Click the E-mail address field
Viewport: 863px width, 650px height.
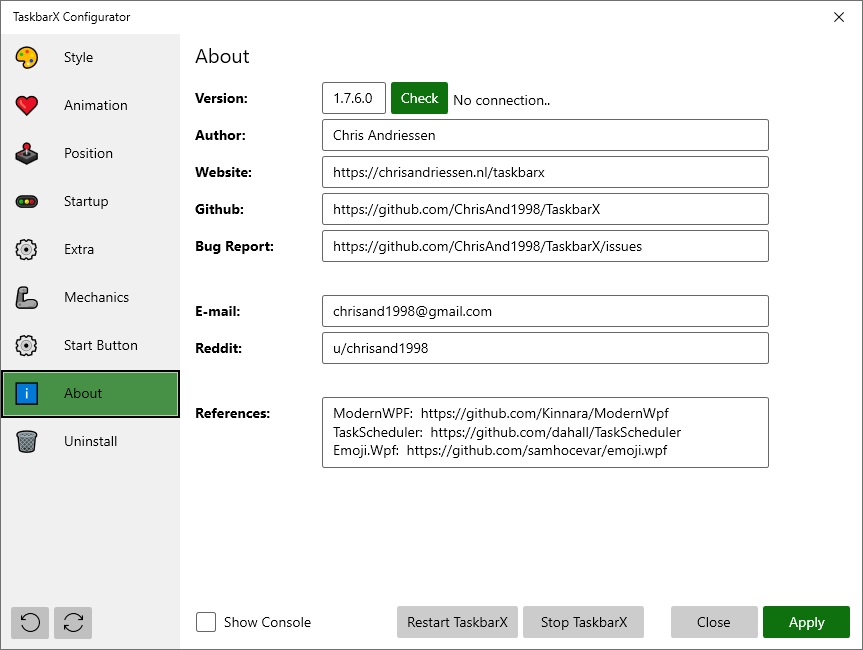click(x=545, y=311)
